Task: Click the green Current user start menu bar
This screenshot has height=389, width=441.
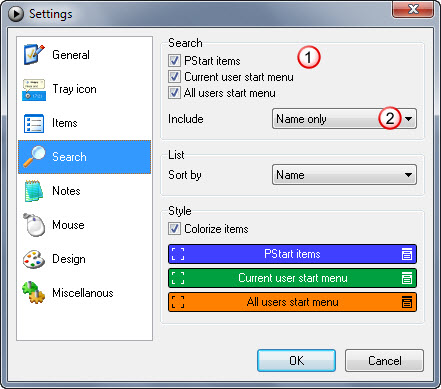Action: click(x=292, y=278)
